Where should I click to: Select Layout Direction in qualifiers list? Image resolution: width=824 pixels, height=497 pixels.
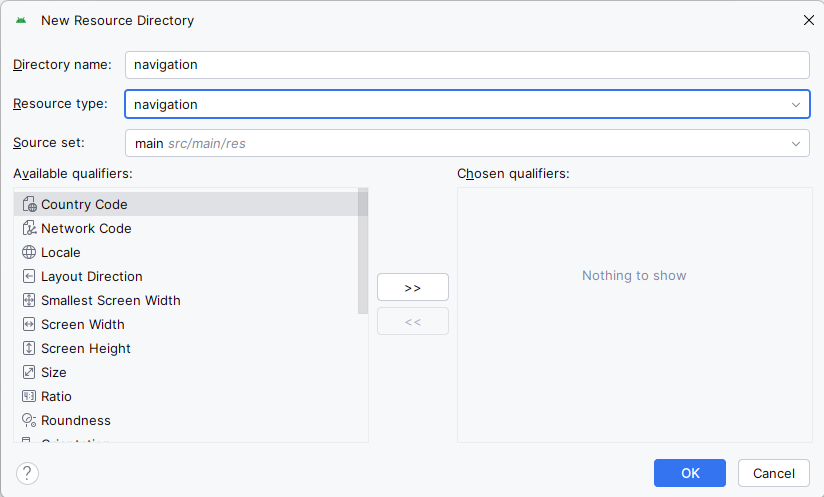91,276
